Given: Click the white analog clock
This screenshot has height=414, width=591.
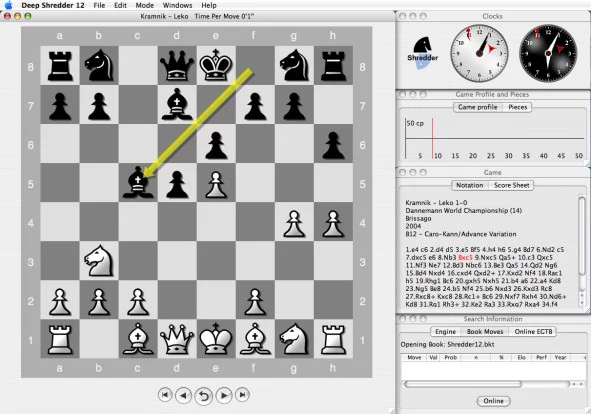Looking at the screenshot, I should coord(479,53).
